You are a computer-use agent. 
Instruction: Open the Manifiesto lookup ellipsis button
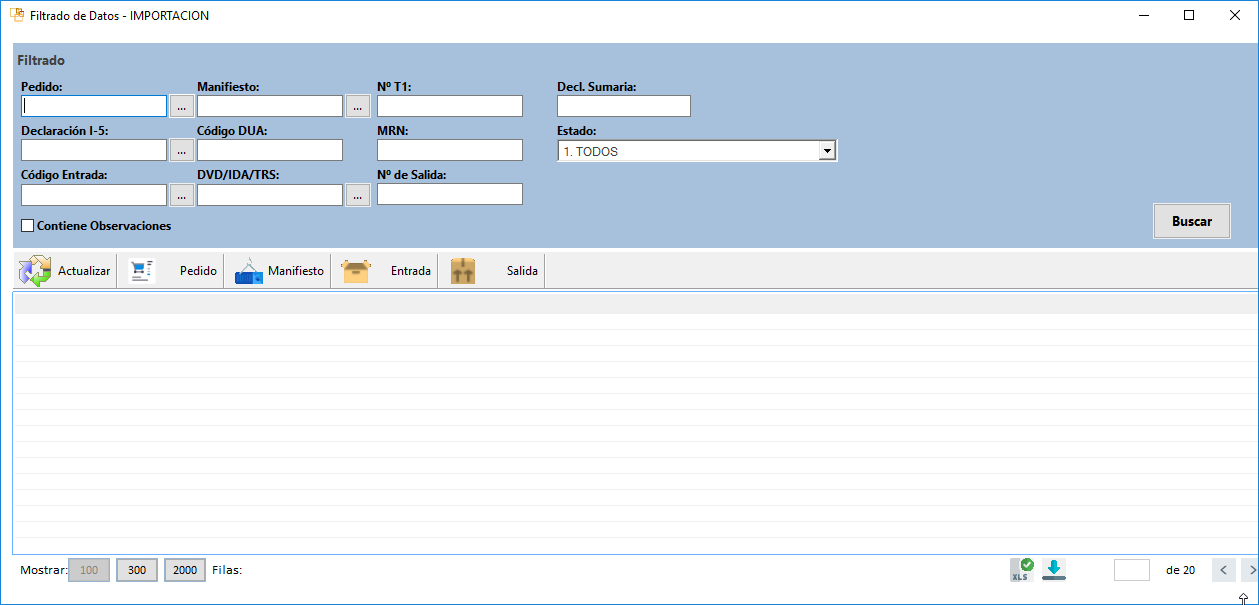click(x=357, y=107)
